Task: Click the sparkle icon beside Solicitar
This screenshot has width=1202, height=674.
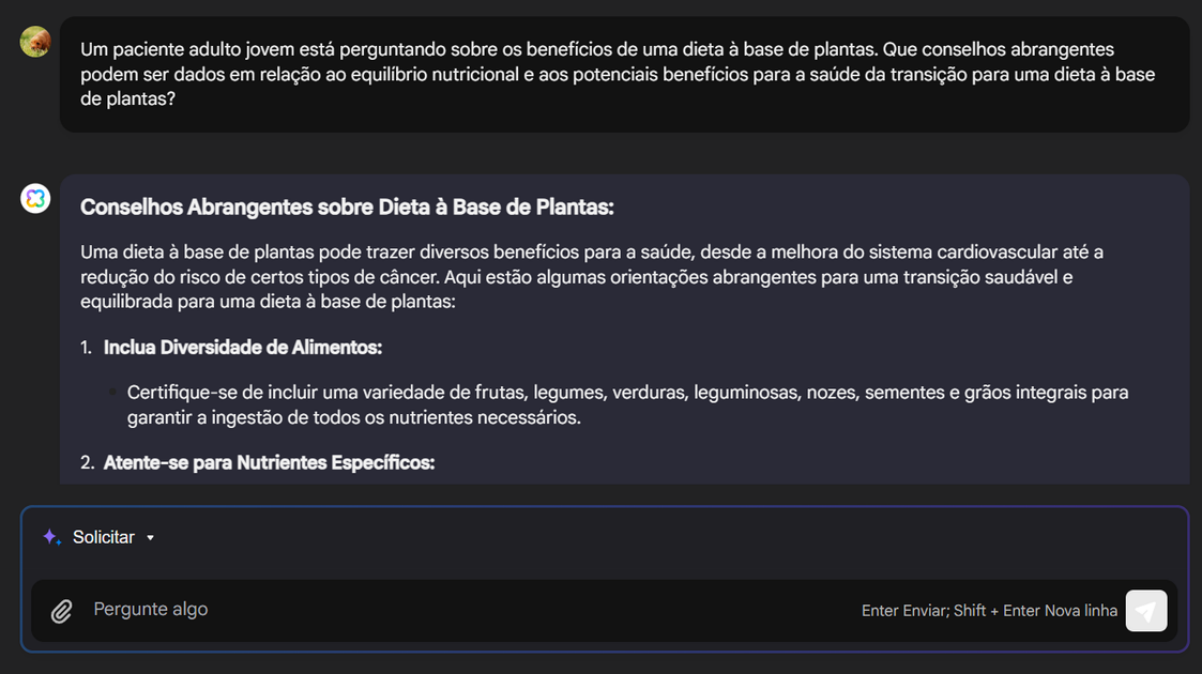Action: 52,537
